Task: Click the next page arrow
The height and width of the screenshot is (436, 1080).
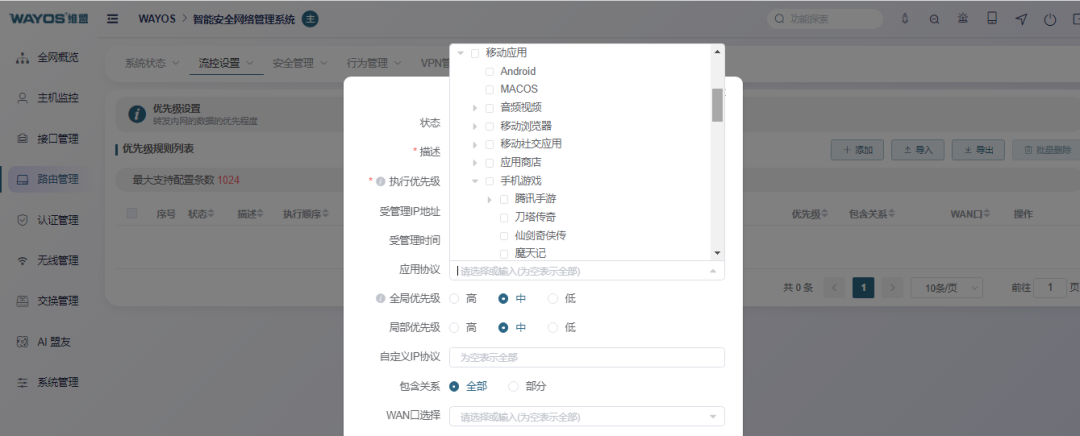Action: coord(893,287)
